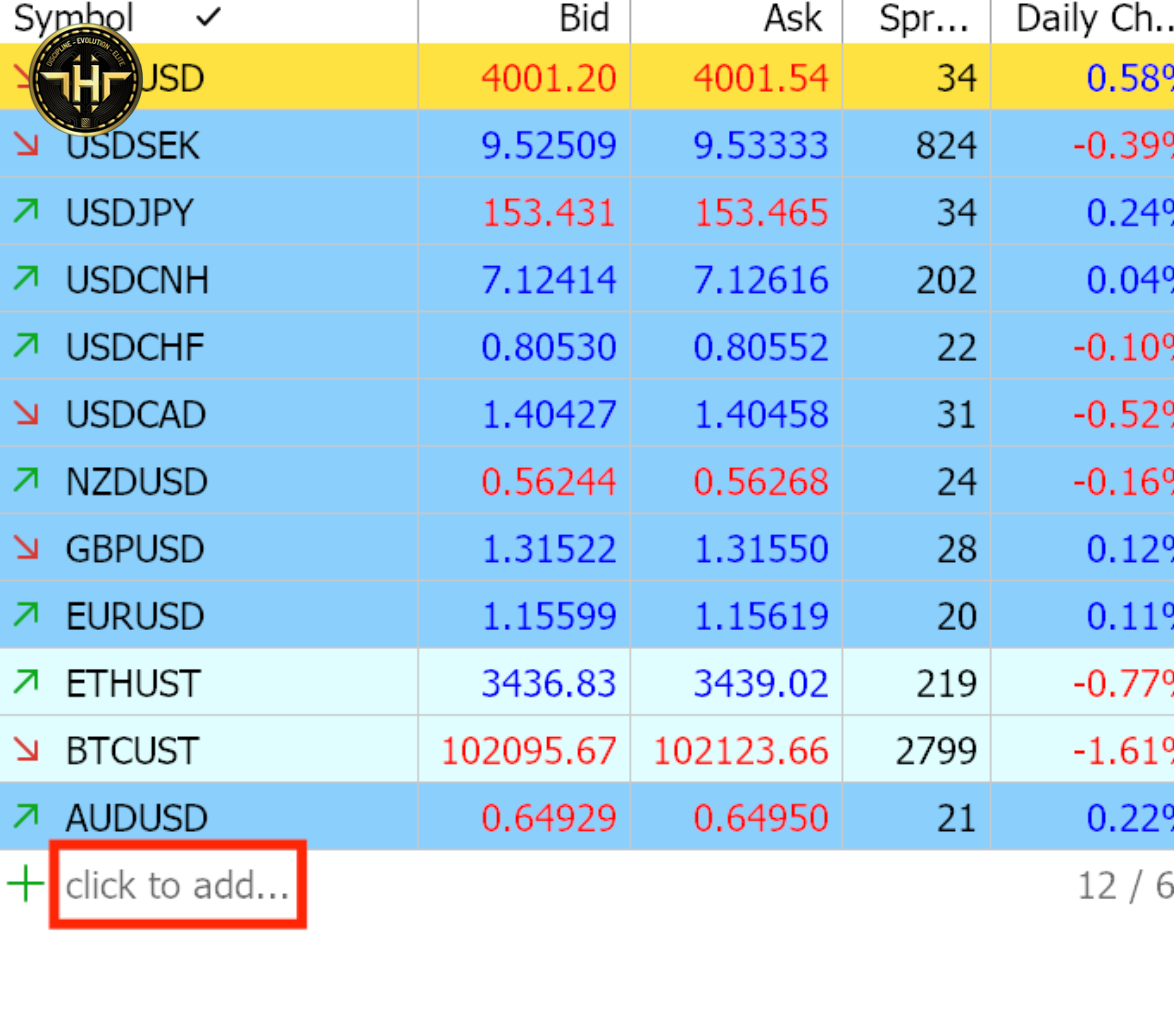This screenshot has width=1174, height=1034.
Task: Click the red down arrow beside GBPUSD
Action: tap(27, 548)
